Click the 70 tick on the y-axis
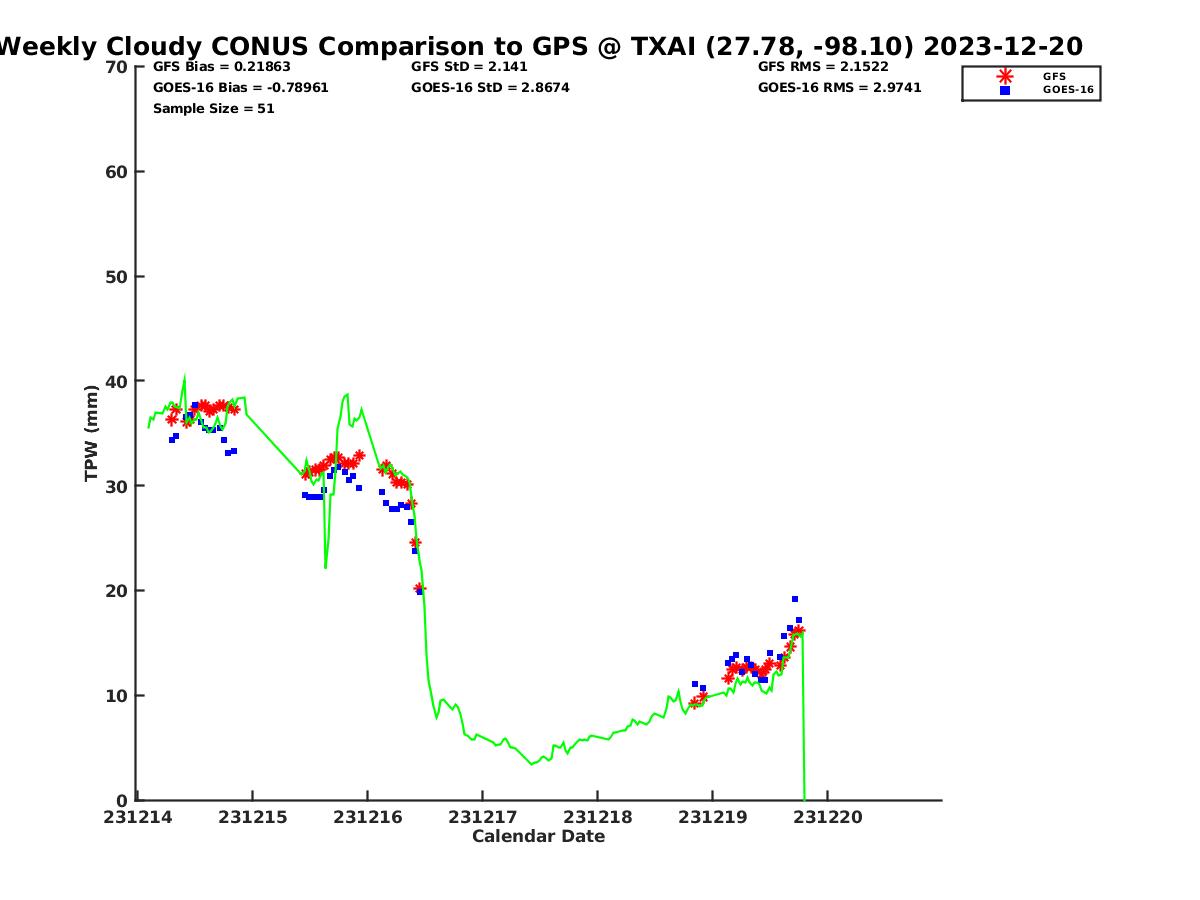The image size is (1200, 900). click(116, 67)
